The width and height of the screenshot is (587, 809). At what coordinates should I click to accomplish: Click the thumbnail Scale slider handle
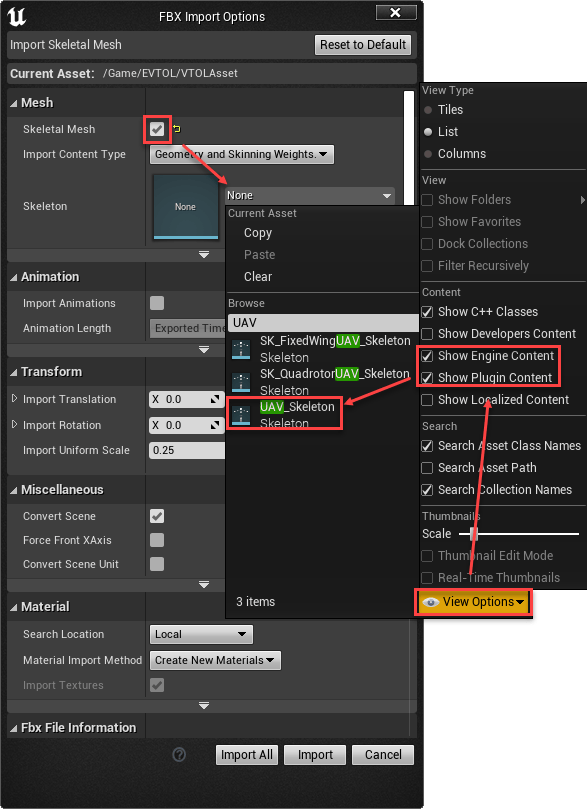(474, 534)
